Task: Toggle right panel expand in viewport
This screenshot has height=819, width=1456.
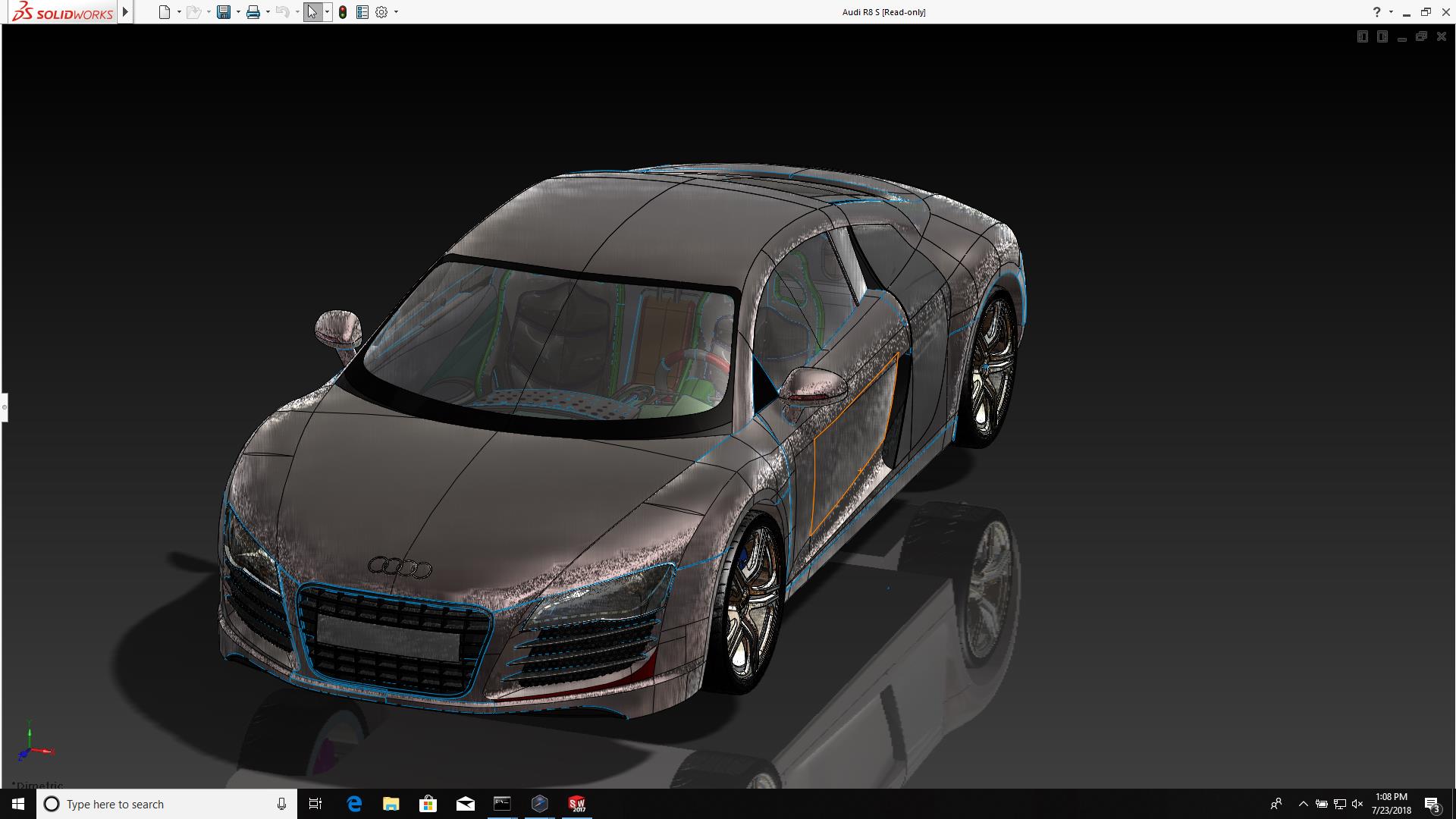Action: 1382,36
